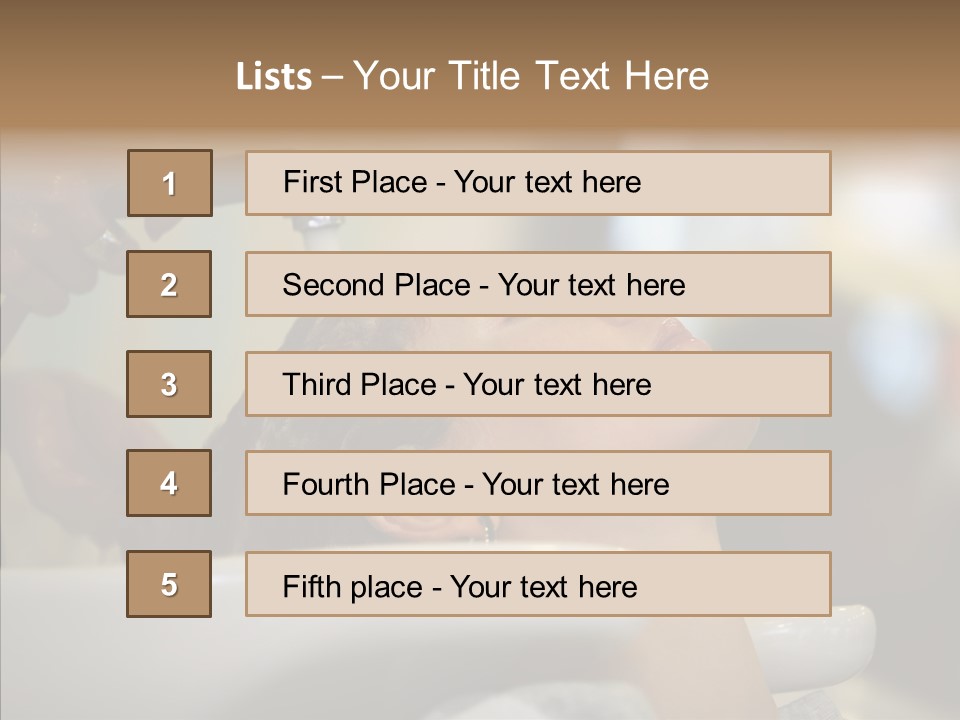Click the words "Fourth Place" in row four
Viewport: 960px width, 720px height.
pos(369,484)
